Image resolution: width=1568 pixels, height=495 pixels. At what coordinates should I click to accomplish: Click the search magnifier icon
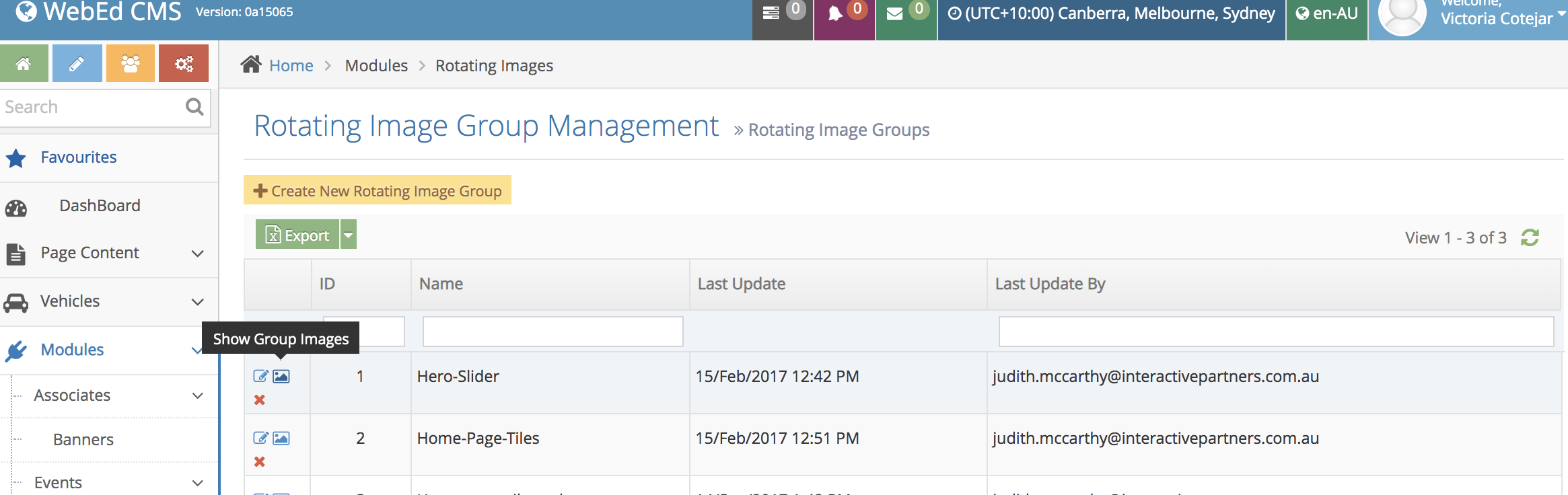point(194,107)
